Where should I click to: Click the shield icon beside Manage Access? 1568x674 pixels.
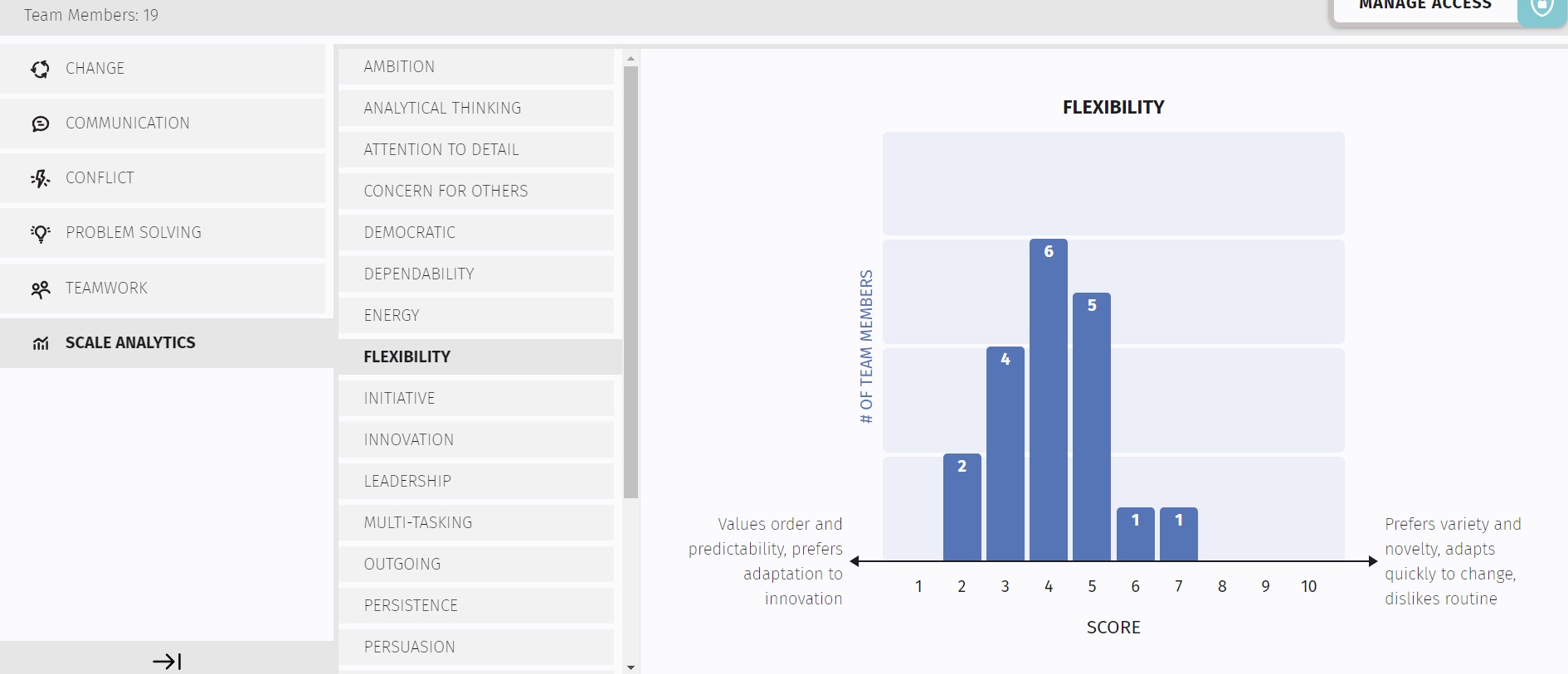click(x=1541, y=8)
